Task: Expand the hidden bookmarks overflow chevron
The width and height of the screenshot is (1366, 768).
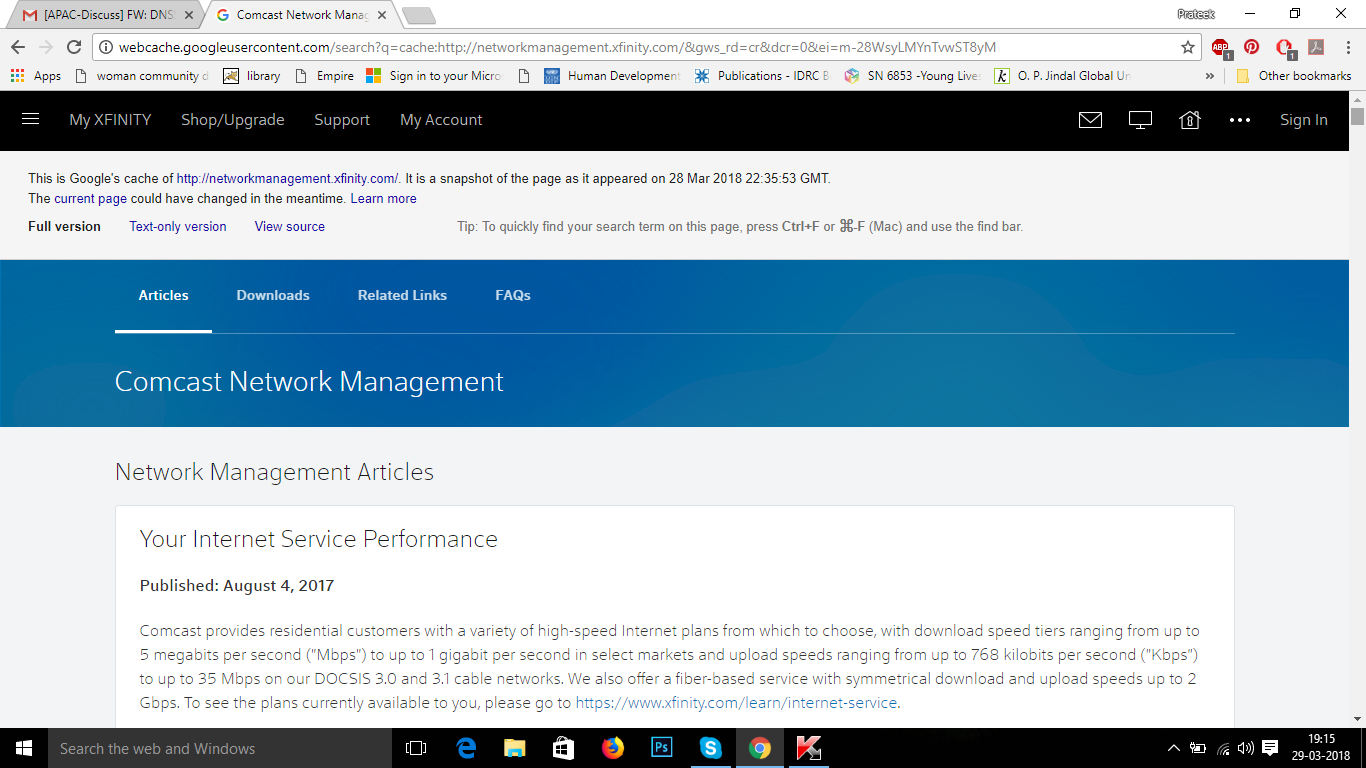Action: click(1210, 76)
